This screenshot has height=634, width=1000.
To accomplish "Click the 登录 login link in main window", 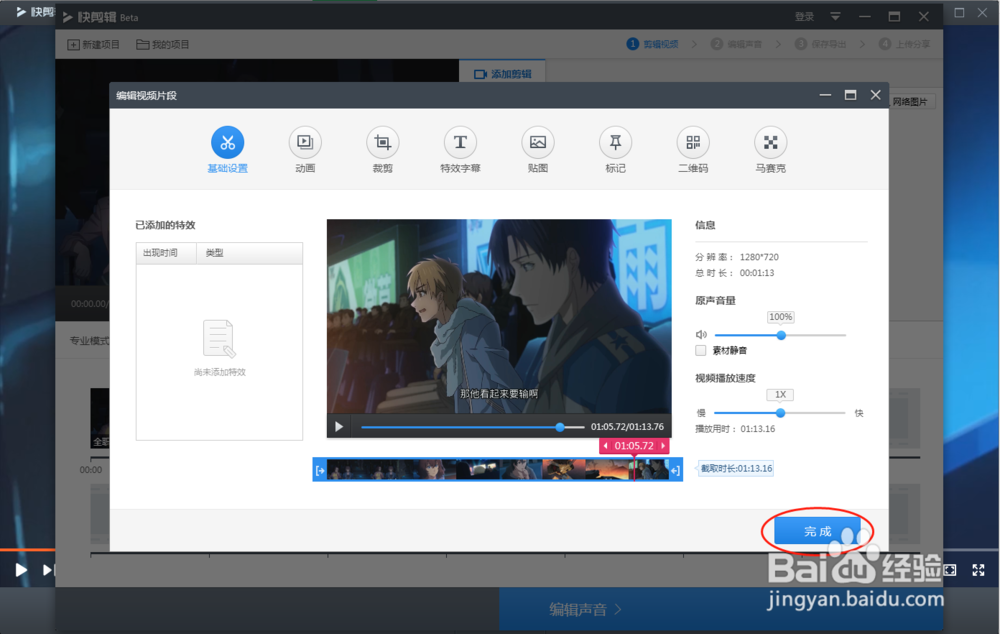I will click(x=804, y=17).
